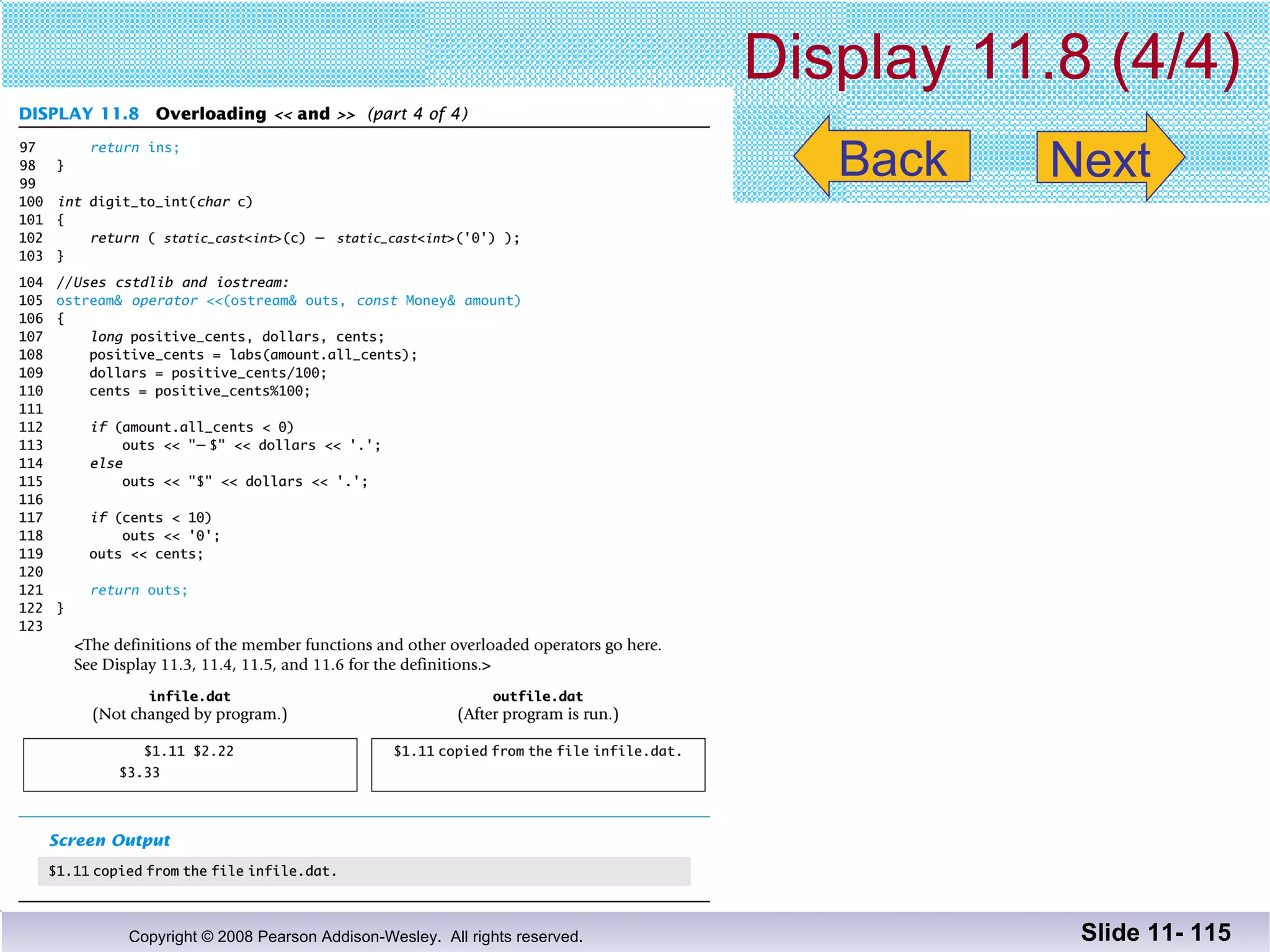Click line 109 'dollars = positive_cents/100;'

[x=208, y=373]
